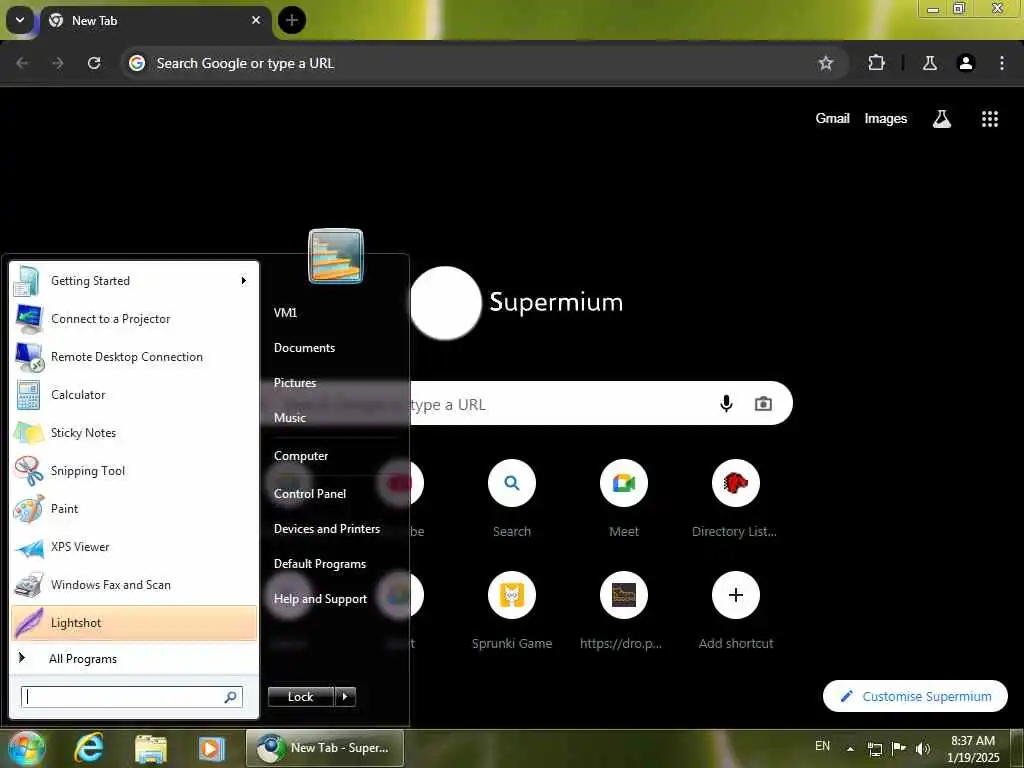This screenshot has height=768, width=1024.
Task: Open Pictures library from Start menu
Action: [295, 383]
